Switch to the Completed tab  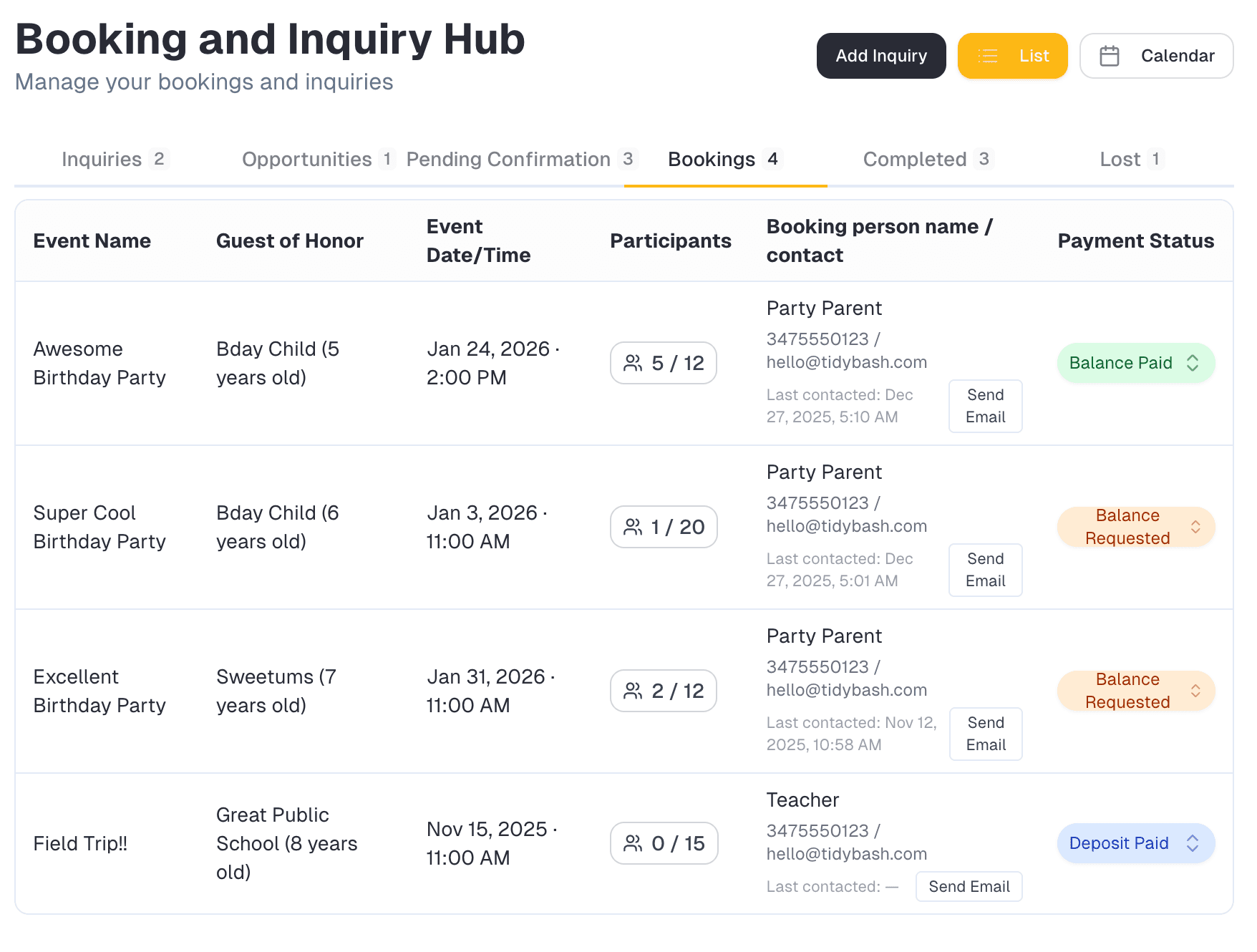926,159
